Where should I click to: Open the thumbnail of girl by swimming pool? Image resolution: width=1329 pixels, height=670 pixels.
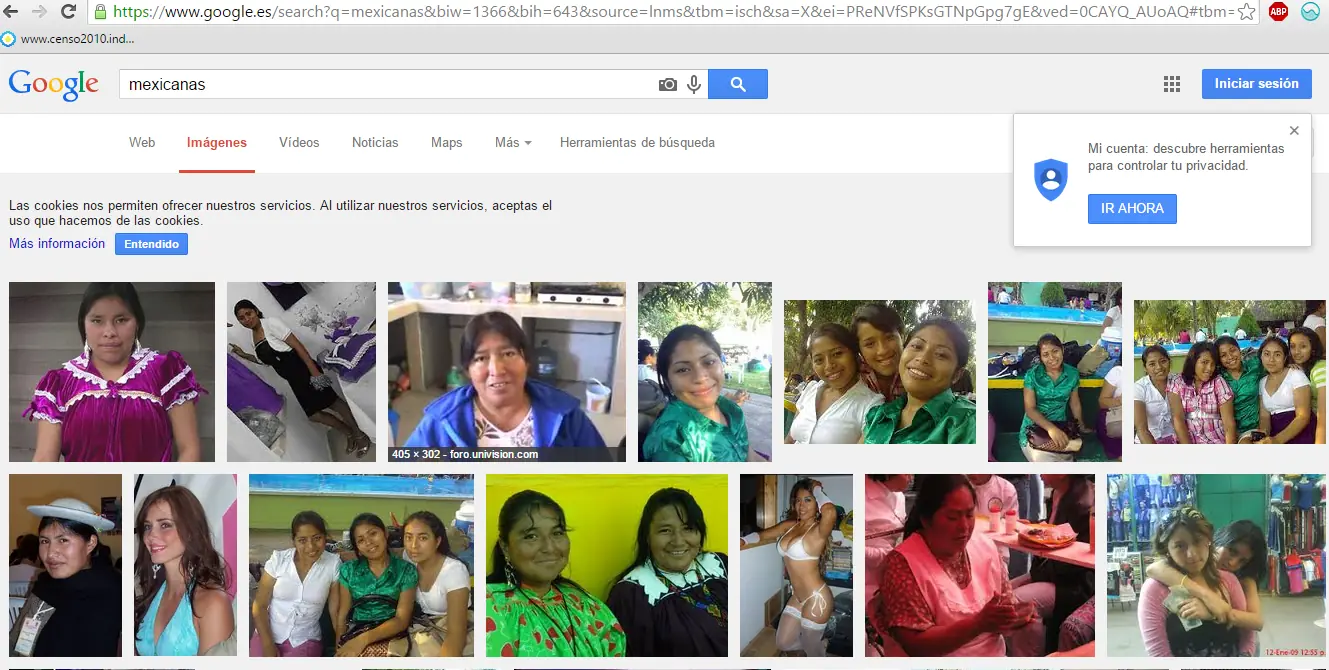(1055, 372)
